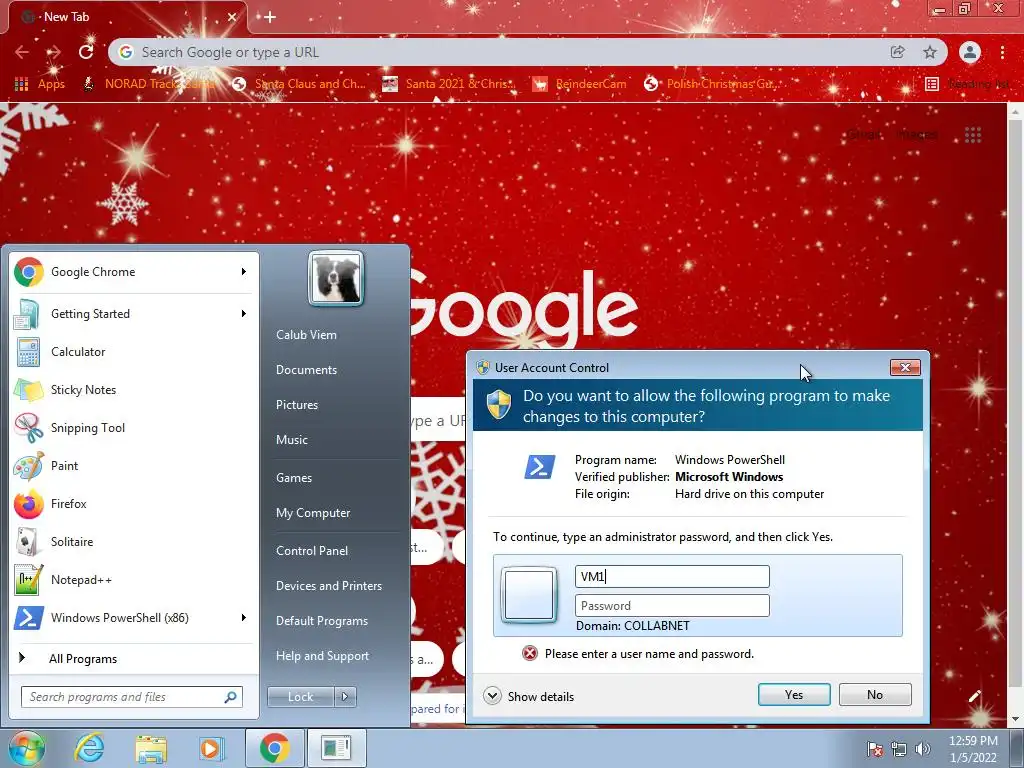This screenshot has height=768, width=1024.
Task: Open network status tray icon
Action: click(x=899, y=749)
